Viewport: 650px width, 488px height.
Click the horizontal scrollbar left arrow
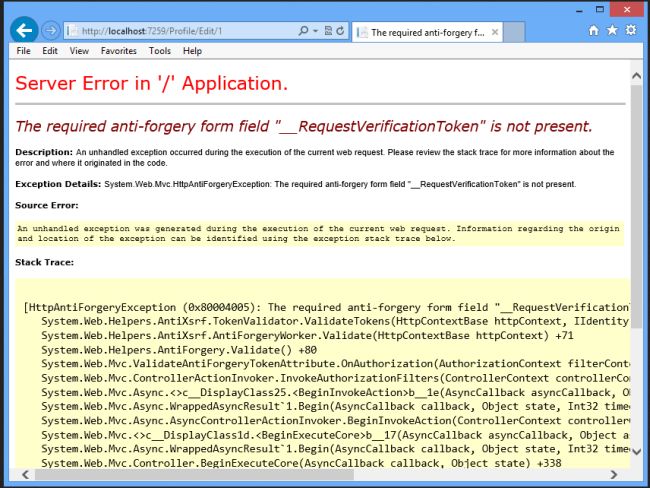[25, 474]
